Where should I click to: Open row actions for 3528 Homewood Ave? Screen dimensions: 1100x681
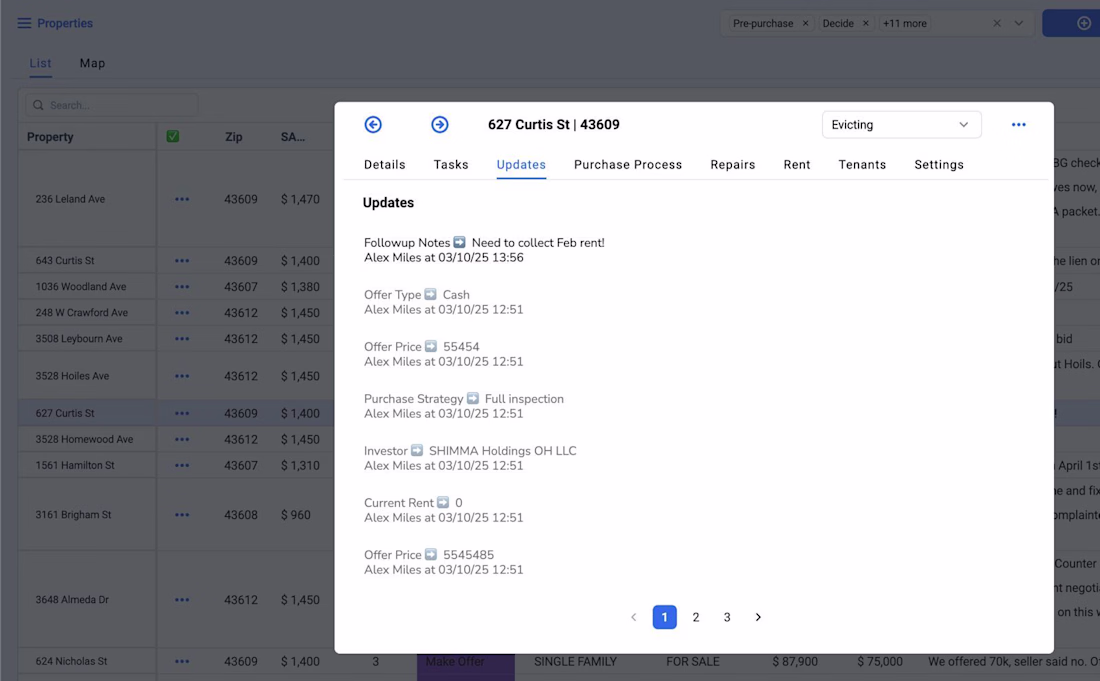(182, 439)
